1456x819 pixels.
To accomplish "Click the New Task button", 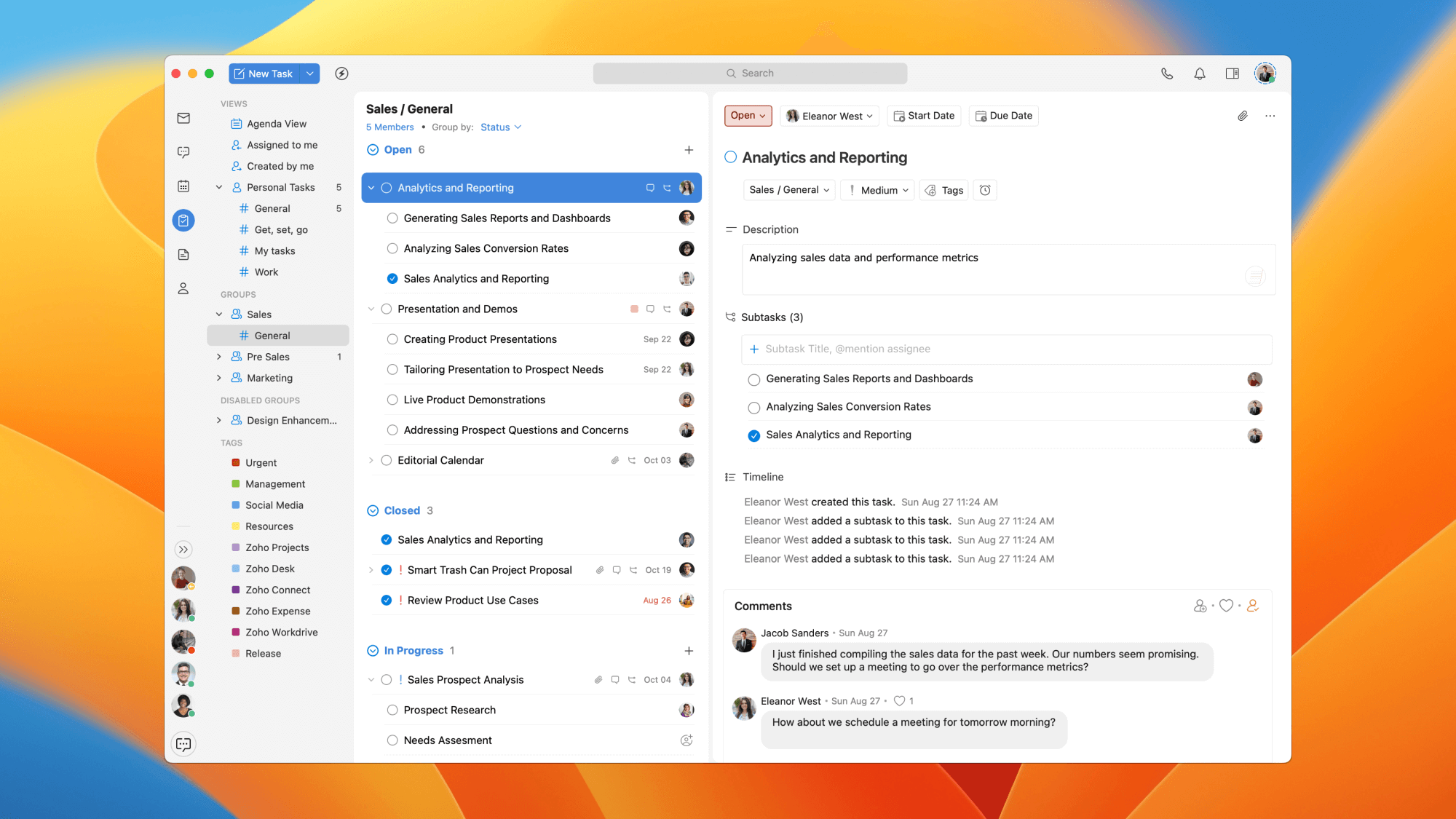I will pos(264,74).
